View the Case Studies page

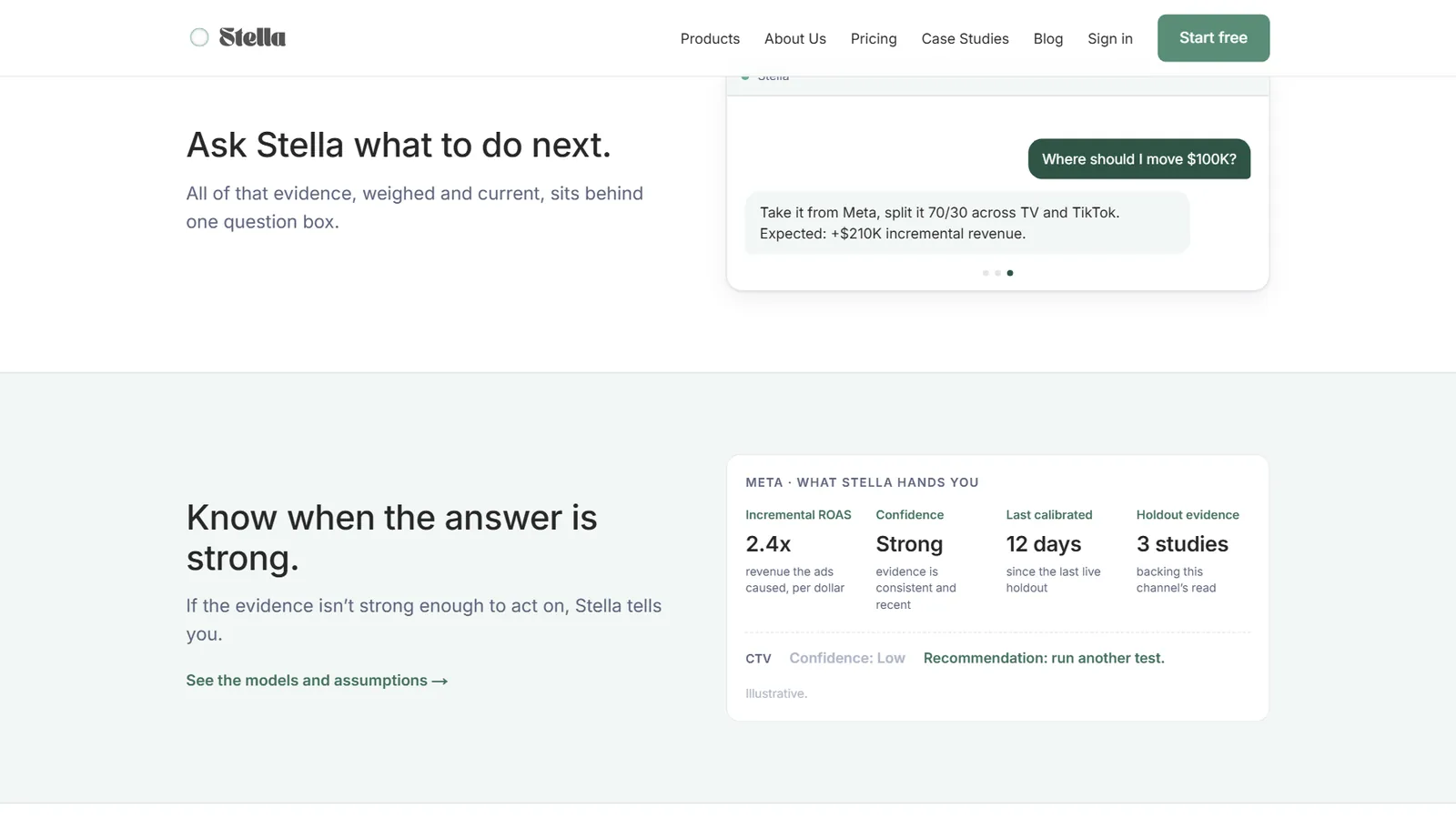(965, 38)
